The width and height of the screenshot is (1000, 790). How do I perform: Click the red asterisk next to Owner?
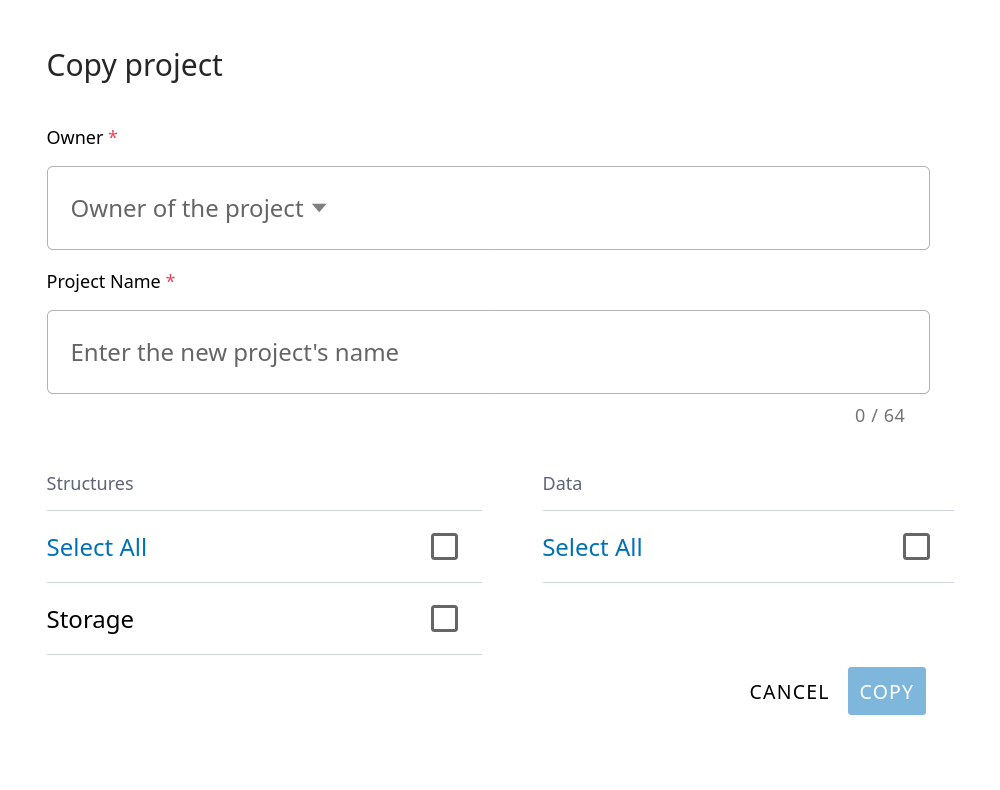click(x=113, y=136)
